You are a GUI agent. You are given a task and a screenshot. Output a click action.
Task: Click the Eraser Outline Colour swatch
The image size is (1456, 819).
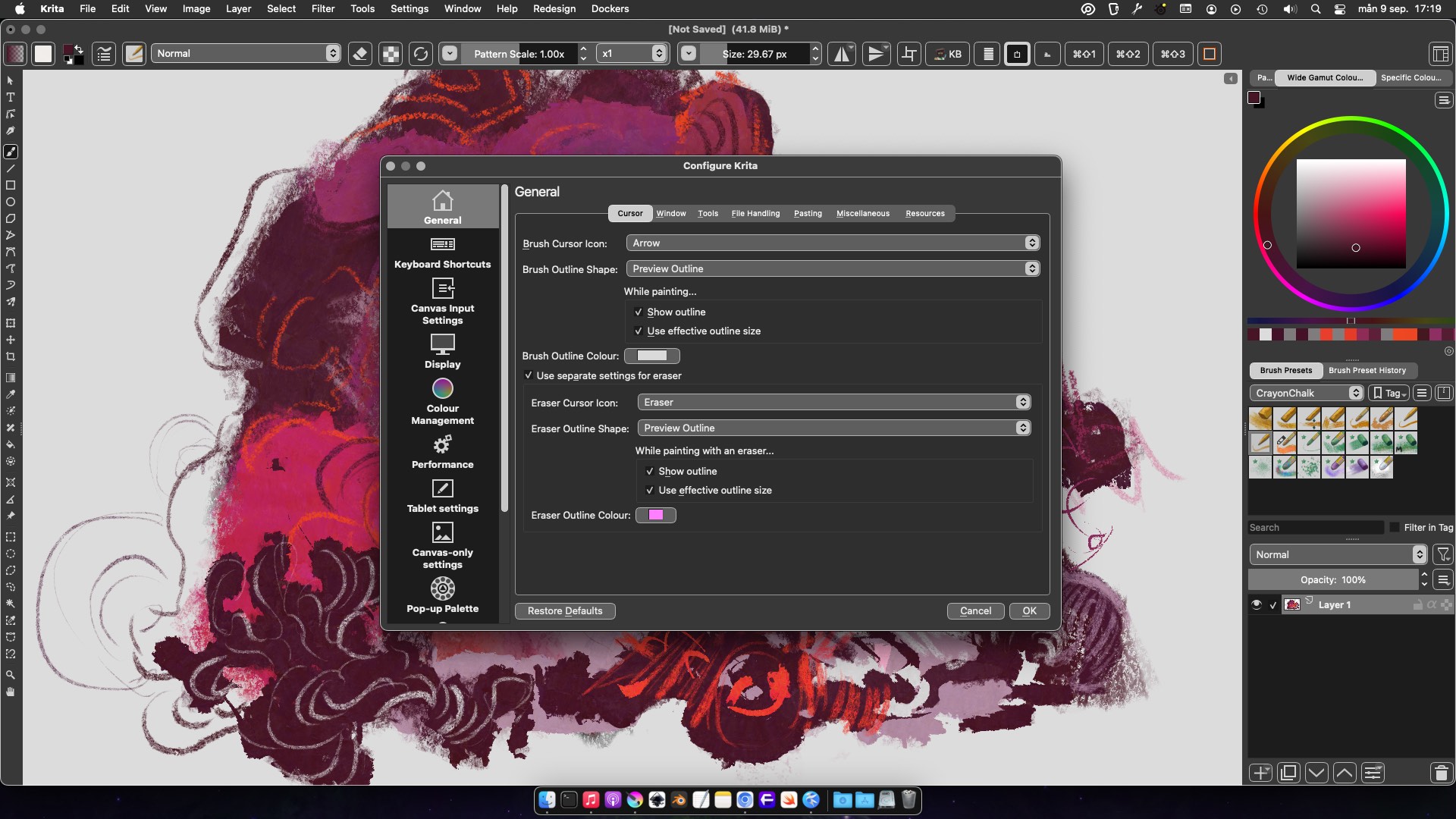coord(655,515)
